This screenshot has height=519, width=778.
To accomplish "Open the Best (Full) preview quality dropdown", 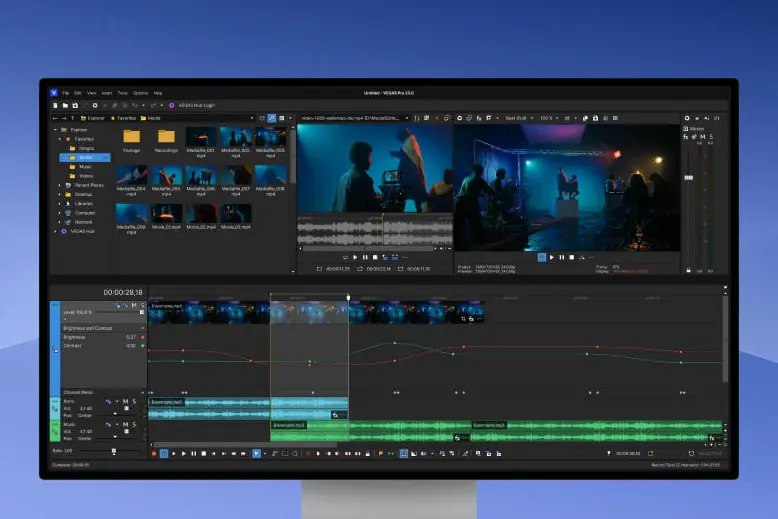I will (x=518, y=118).
